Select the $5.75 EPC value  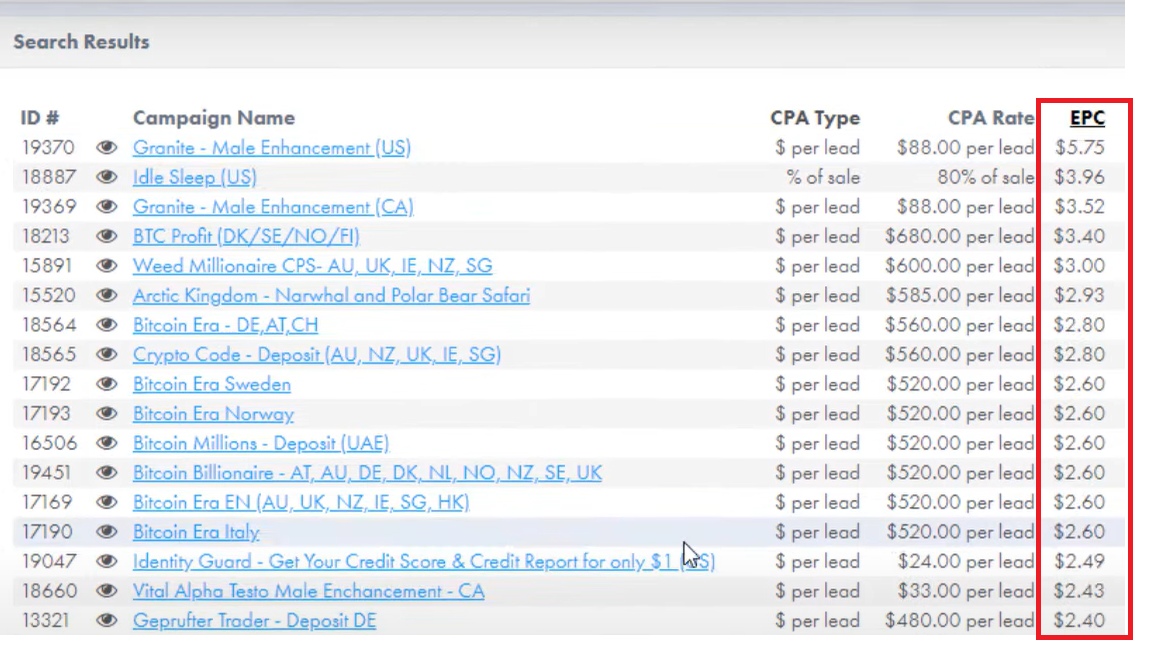1080,148
